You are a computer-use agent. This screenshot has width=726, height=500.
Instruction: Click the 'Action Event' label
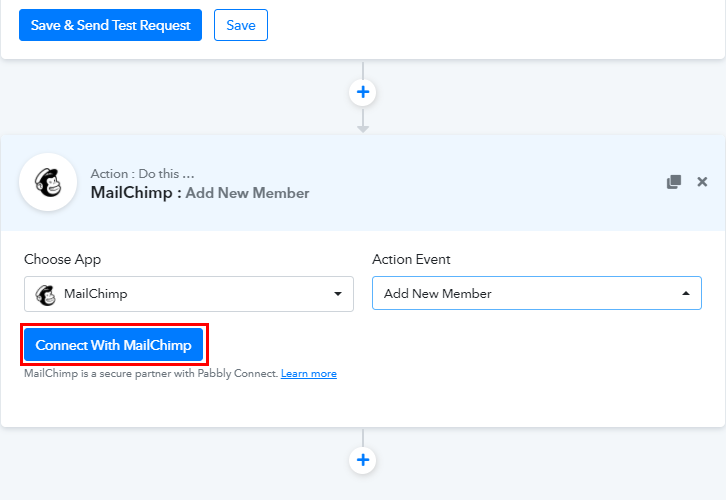(411, 259)
